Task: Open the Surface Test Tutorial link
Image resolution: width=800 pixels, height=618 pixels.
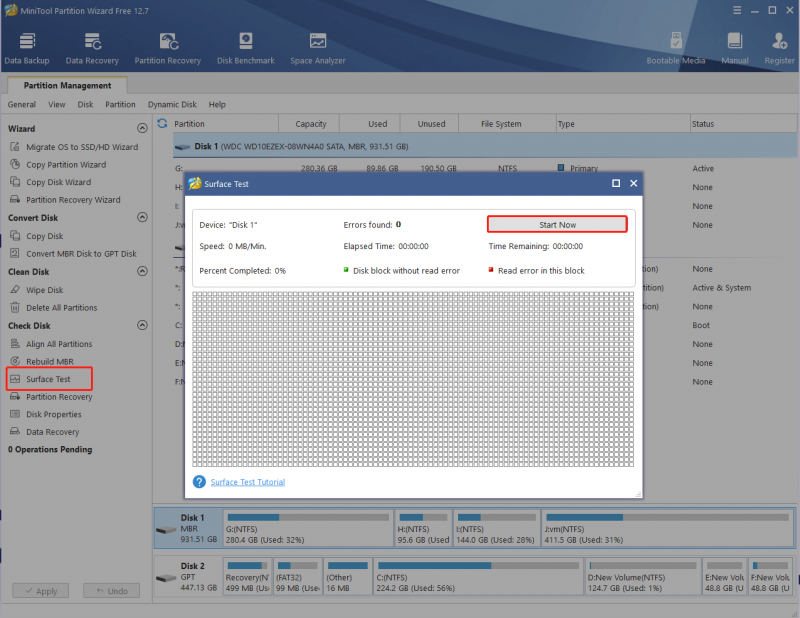Action: (247, 482)
